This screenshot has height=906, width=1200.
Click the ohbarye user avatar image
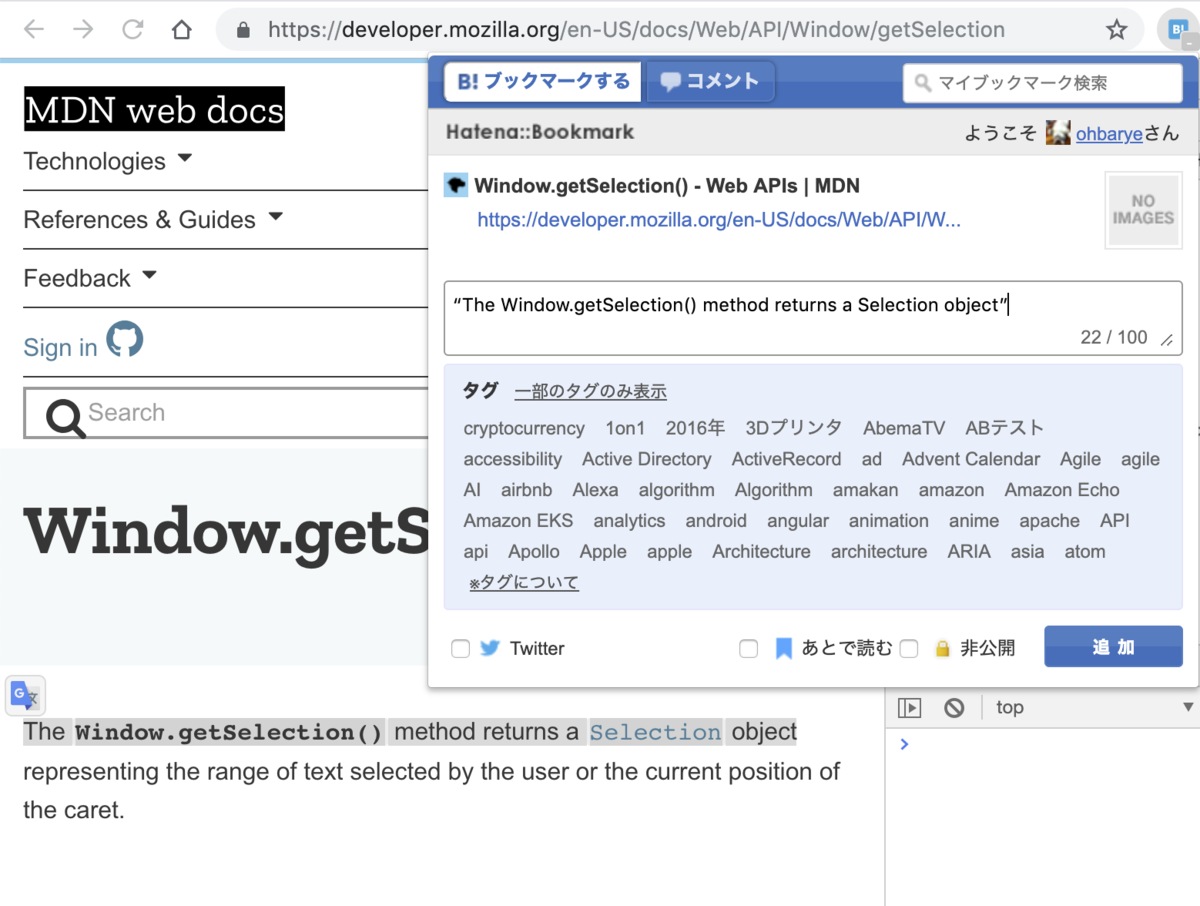tap(1058, 133)
